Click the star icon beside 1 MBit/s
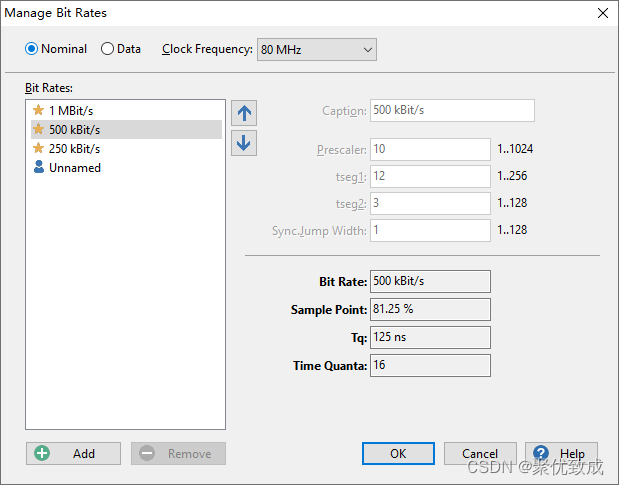Image resolution: width=619 pixels, height=485 pixels. click(38, 110)
